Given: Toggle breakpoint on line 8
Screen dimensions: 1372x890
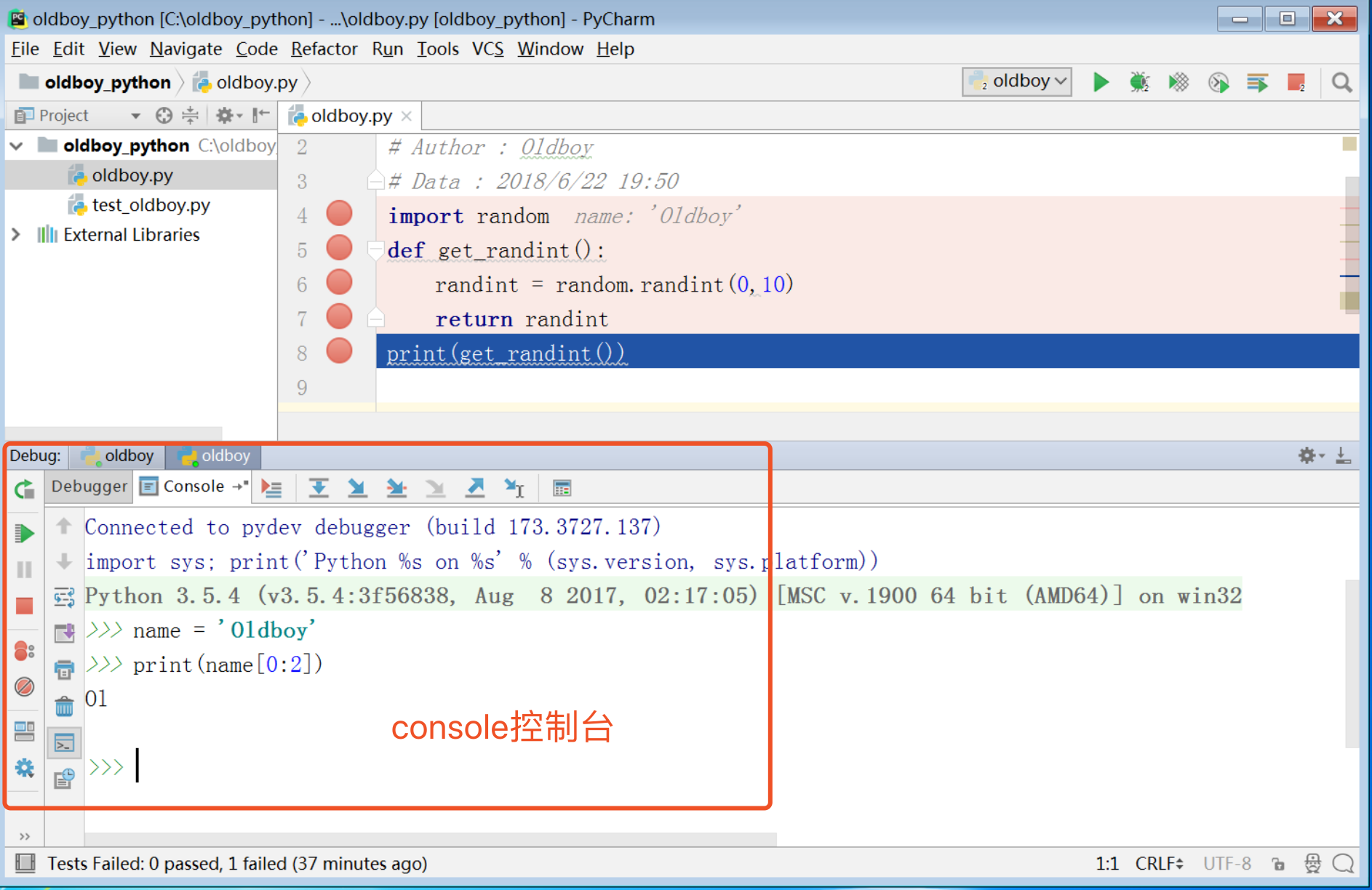Looking at the screenshot, I should tap(339, 350).
